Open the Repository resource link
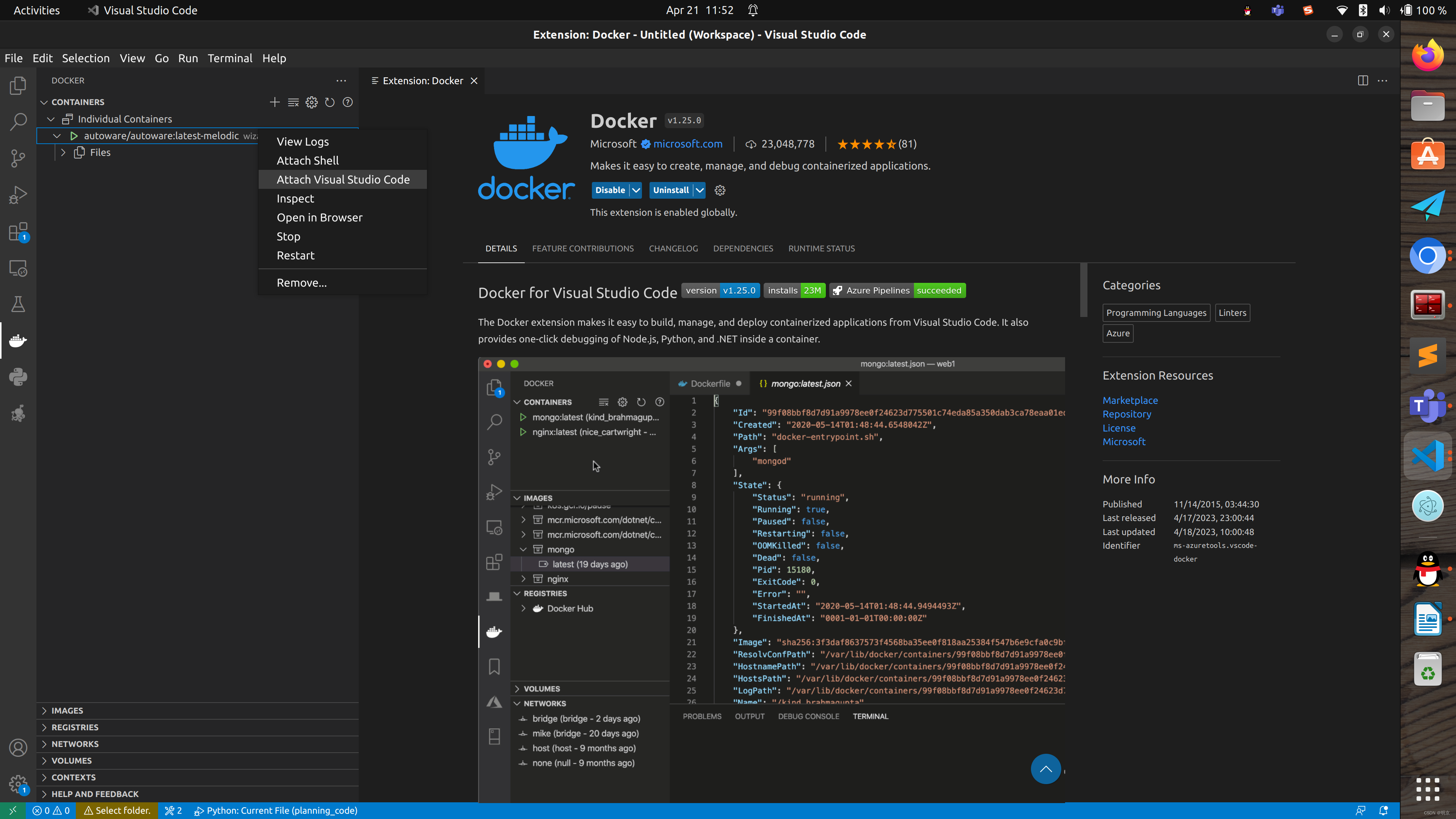 pyautogui.click(x=1127, y=414)
